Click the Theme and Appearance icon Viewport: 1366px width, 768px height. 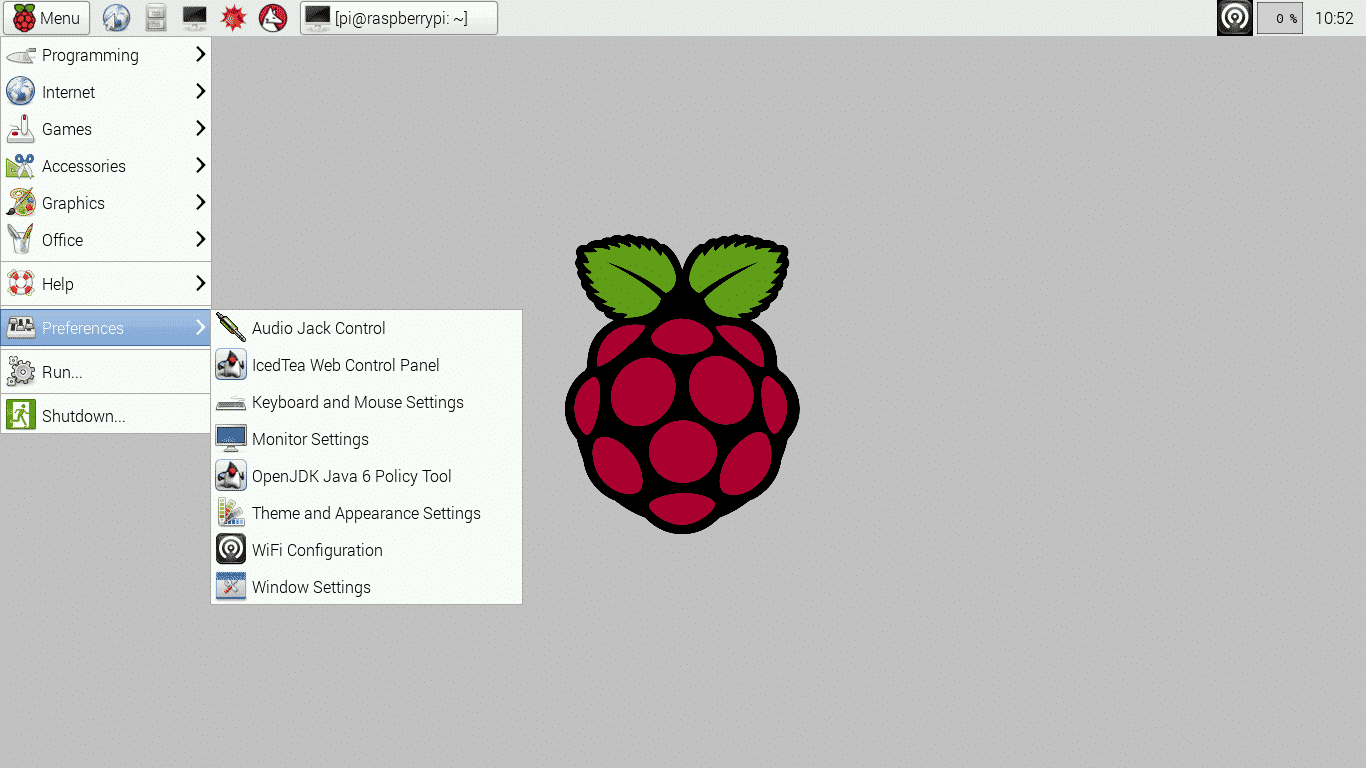click(231, 513)
